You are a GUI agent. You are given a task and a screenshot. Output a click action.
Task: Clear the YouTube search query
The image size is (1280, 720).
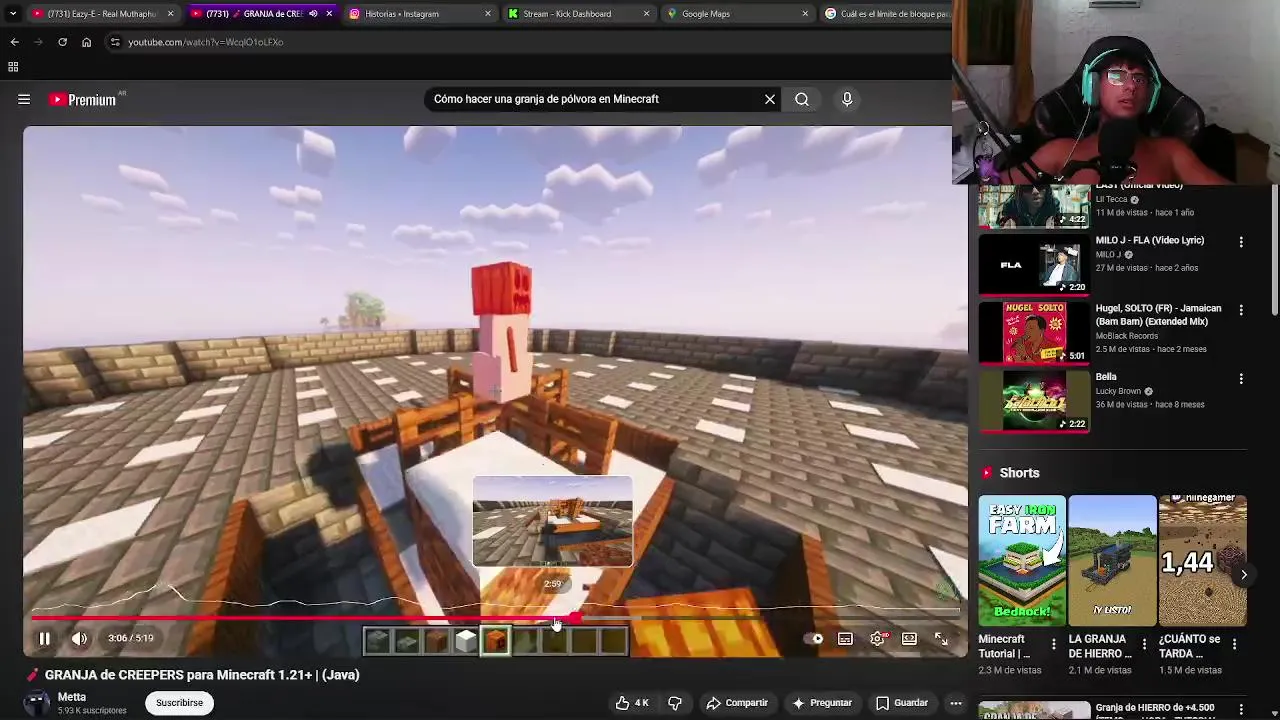[x=770, y=99]
